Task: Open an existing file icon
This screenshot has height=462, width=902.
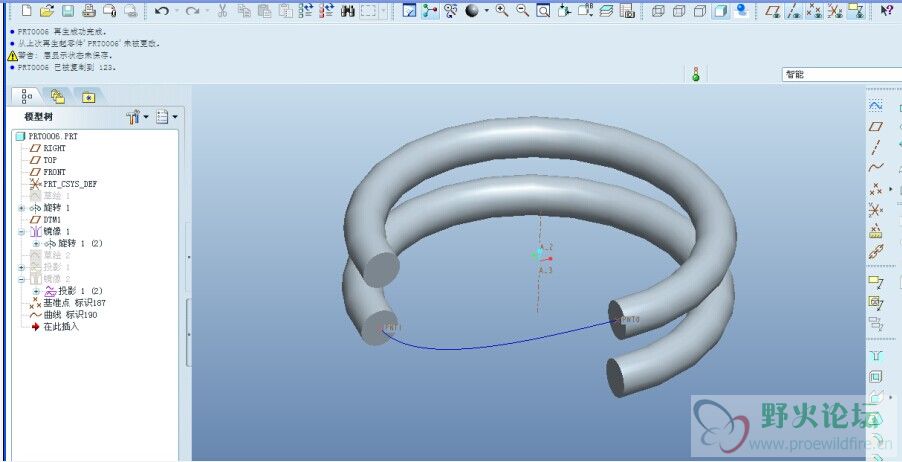Action: [47, 11]
